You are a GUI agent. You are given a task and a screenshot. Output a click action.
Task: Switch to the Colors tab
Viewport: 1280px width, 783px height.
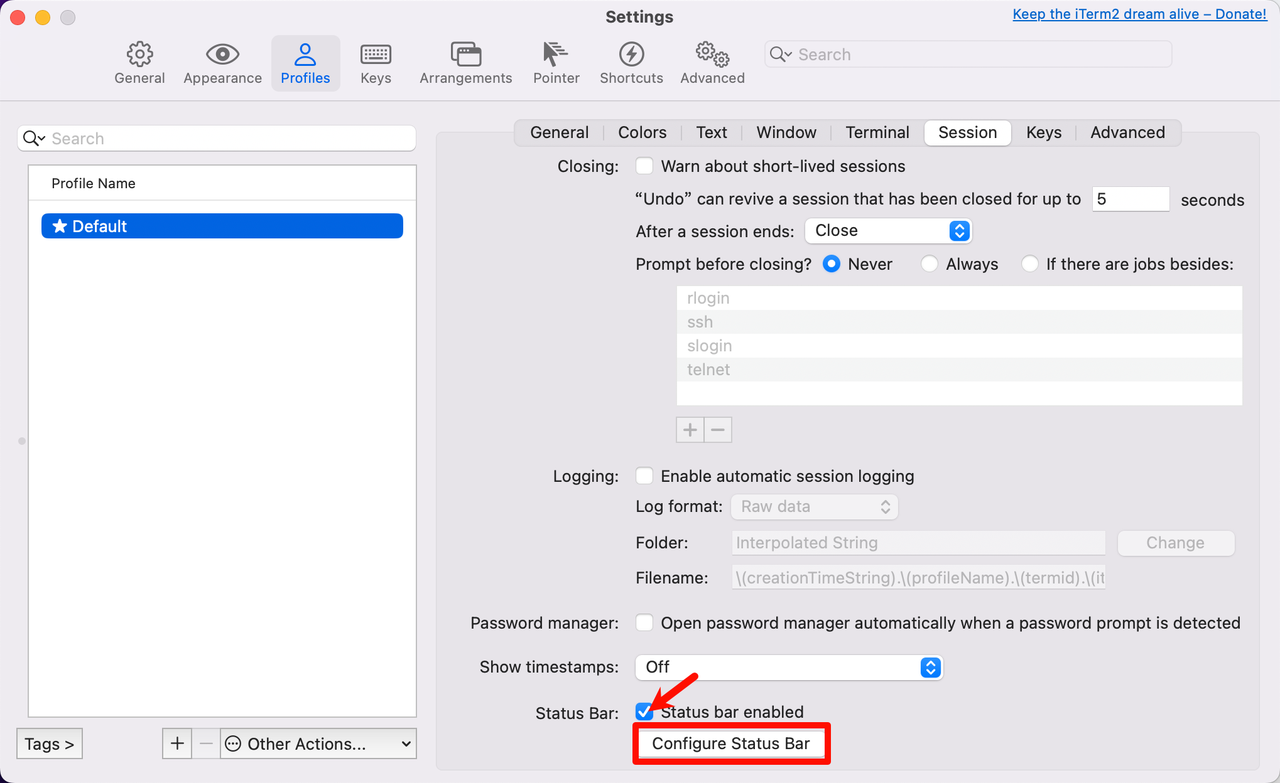coord(642,132)
